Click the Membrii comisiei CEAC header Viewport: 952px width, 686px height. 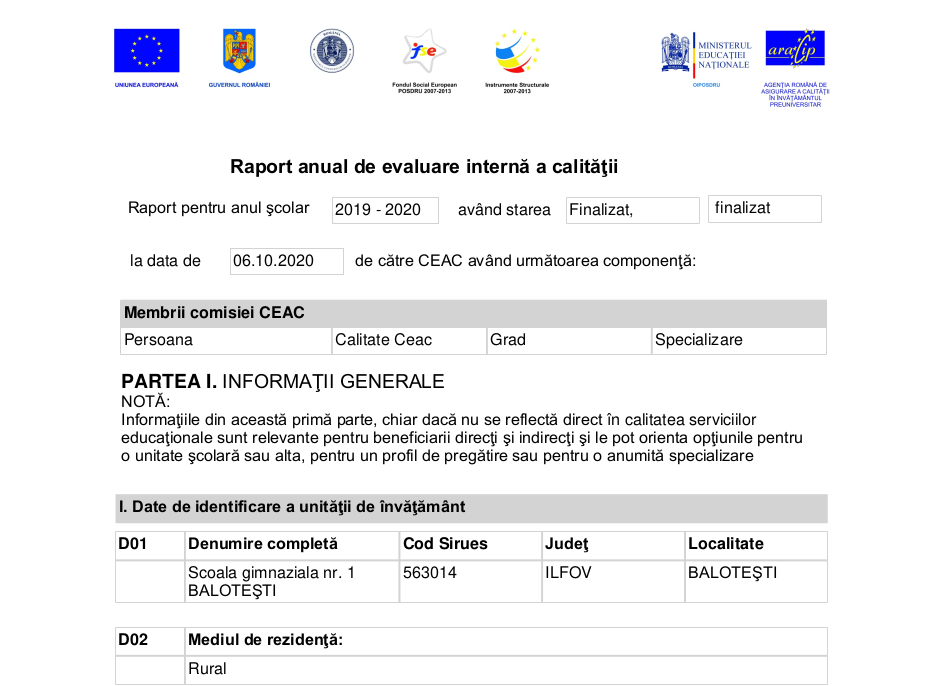[x=473, y=313]
